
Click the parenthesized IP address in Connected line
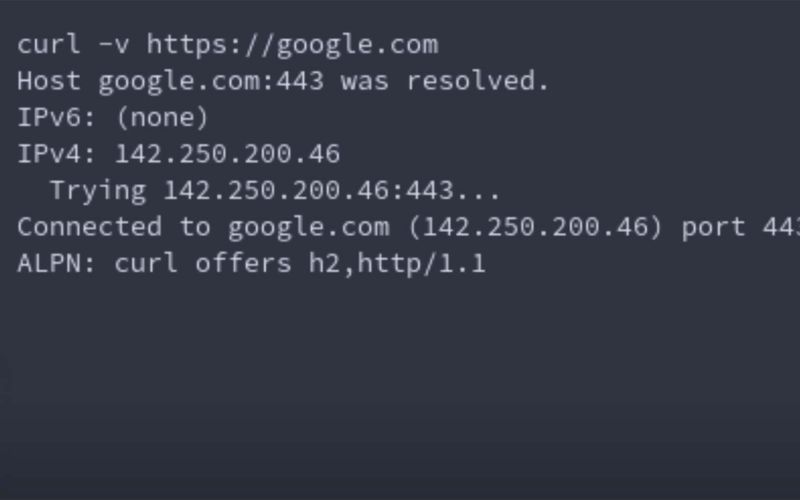pos(535,227)
